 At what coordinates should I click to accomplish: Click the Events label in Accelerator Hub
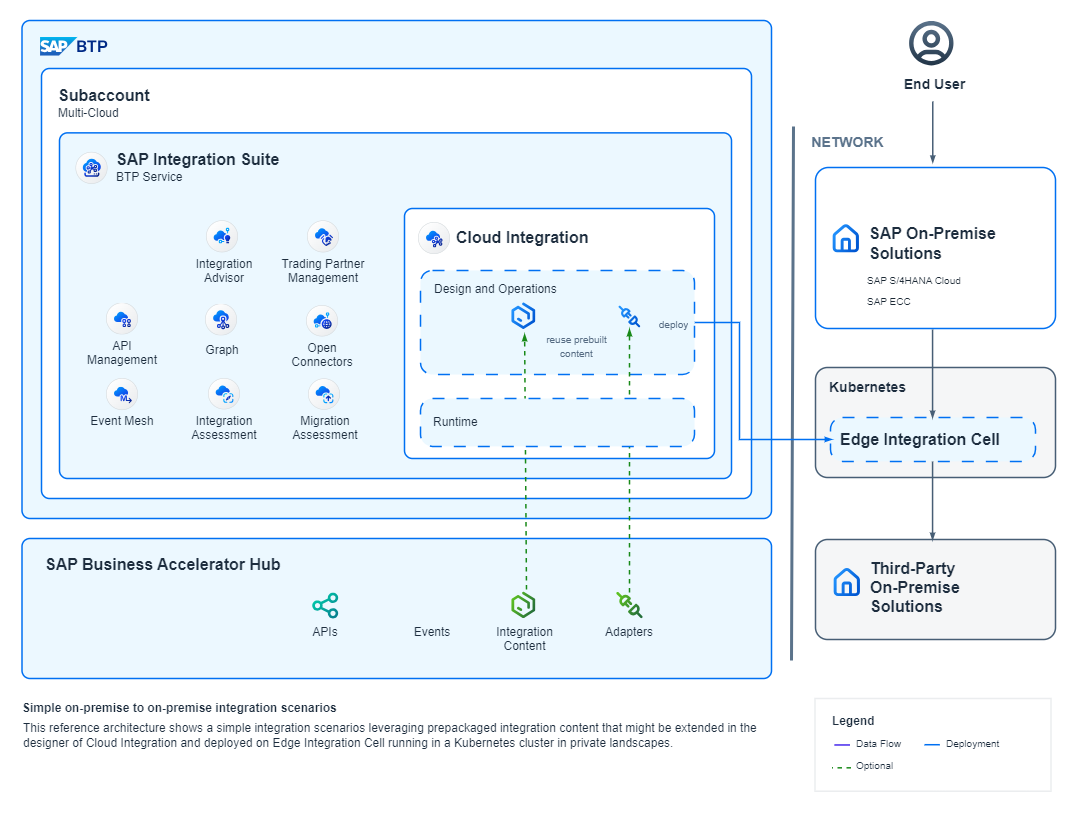(x=432, y=632)
